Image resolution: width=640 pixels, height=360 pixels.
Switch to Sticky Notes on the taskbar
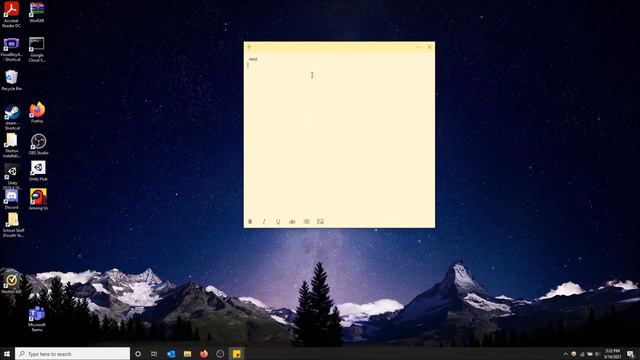tap(236, 354)
